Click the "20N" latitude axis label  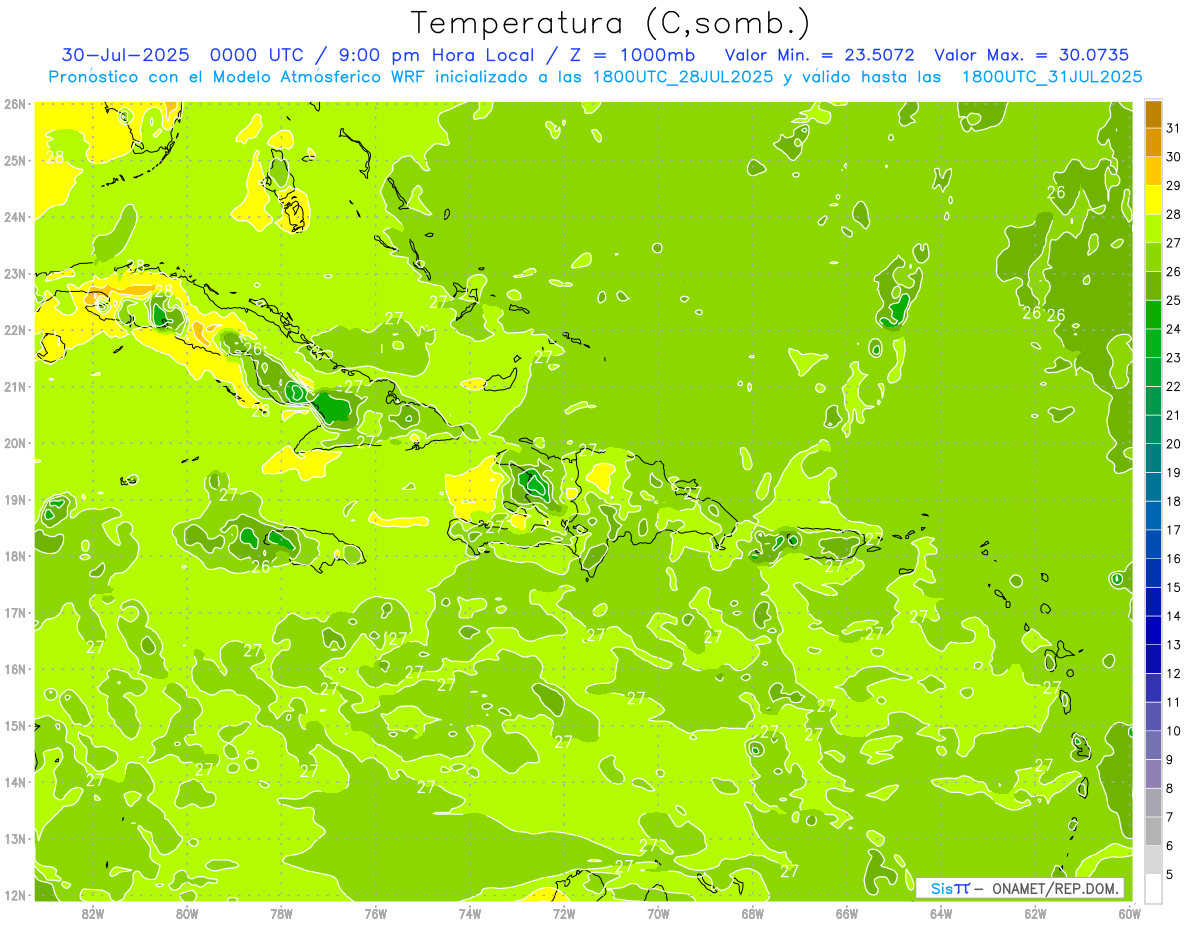click(x=15, y=443)
